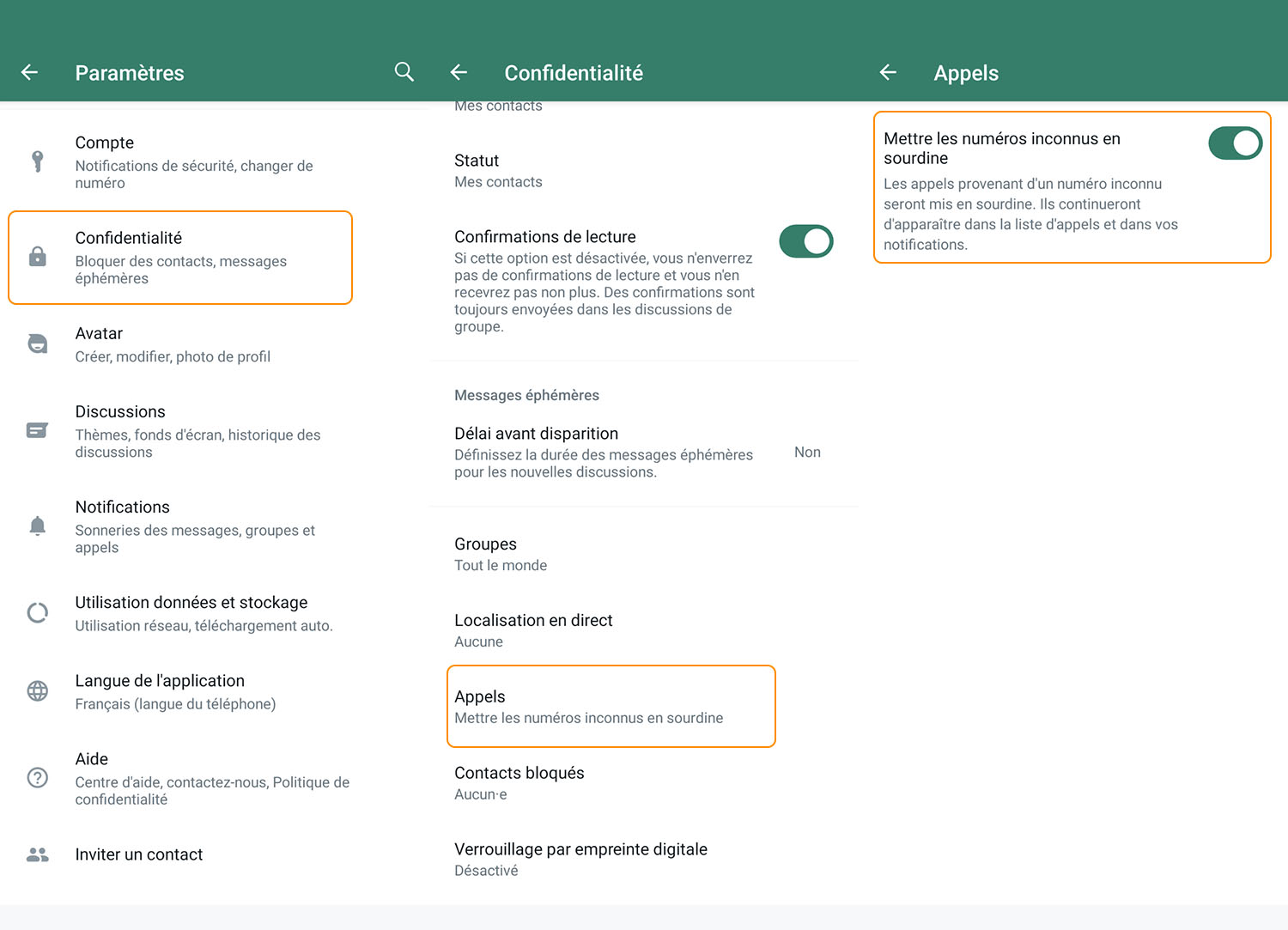Go back from the Paramètres screen
Screen dimensions: 1288x930
tap(30, 73)
